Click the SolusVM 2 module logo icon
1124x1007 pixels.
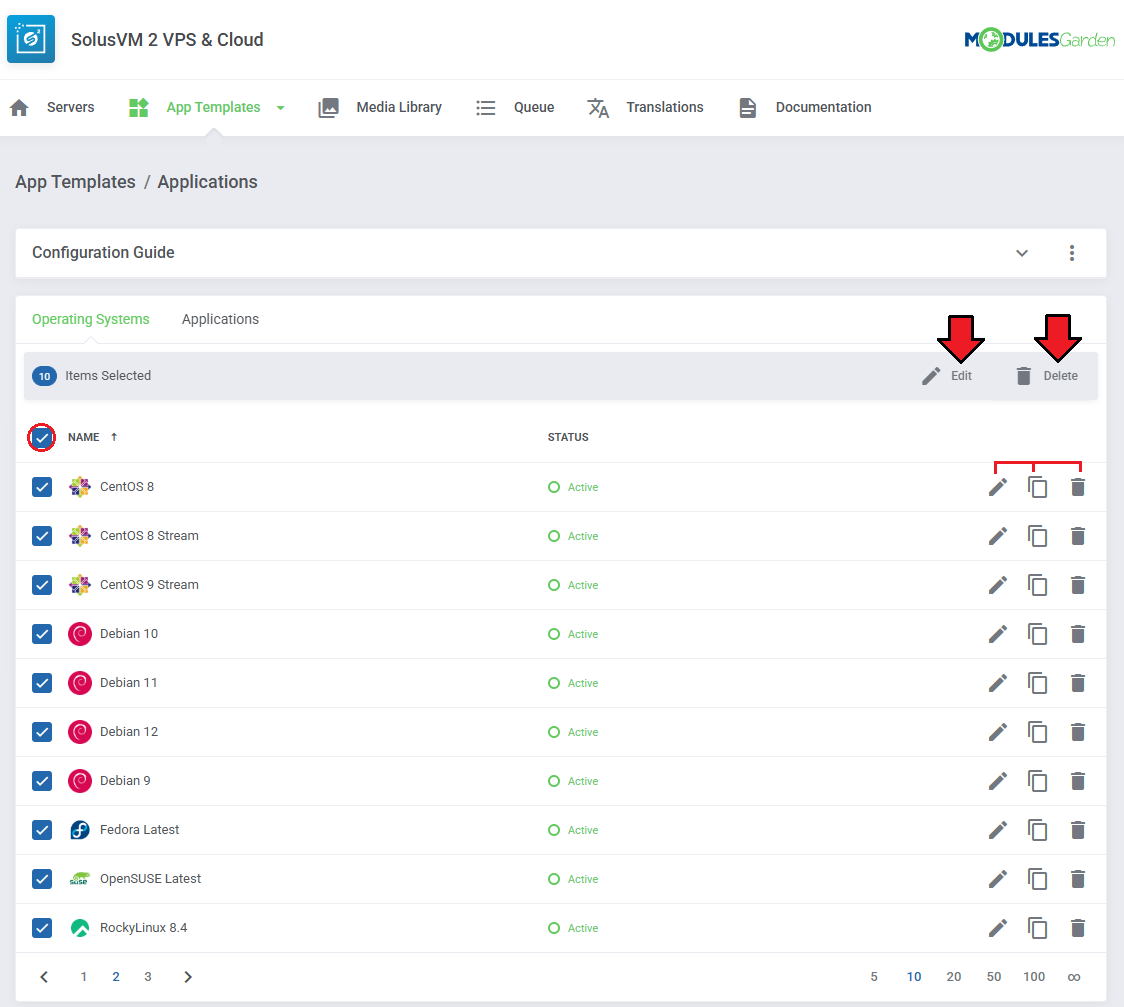31,39
